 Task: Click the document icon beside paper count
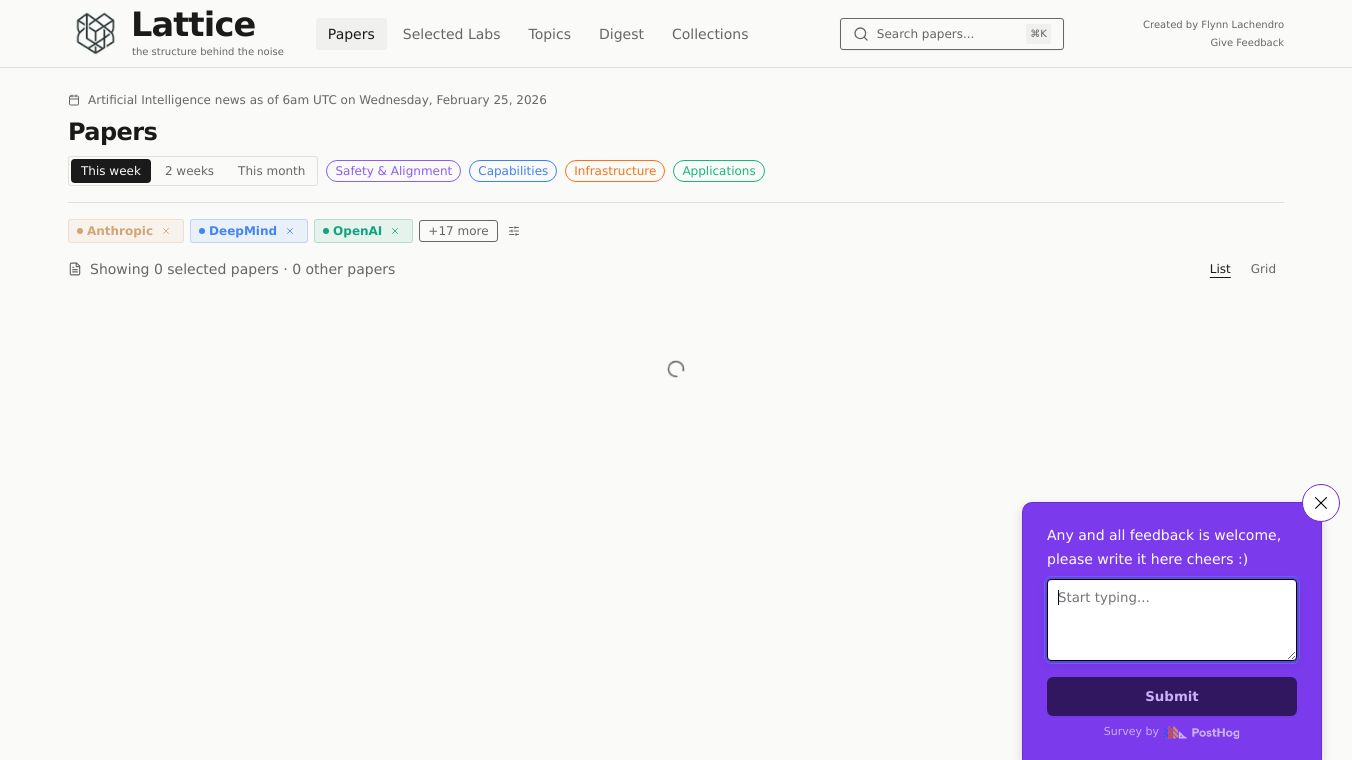click(x=75, y=269)
